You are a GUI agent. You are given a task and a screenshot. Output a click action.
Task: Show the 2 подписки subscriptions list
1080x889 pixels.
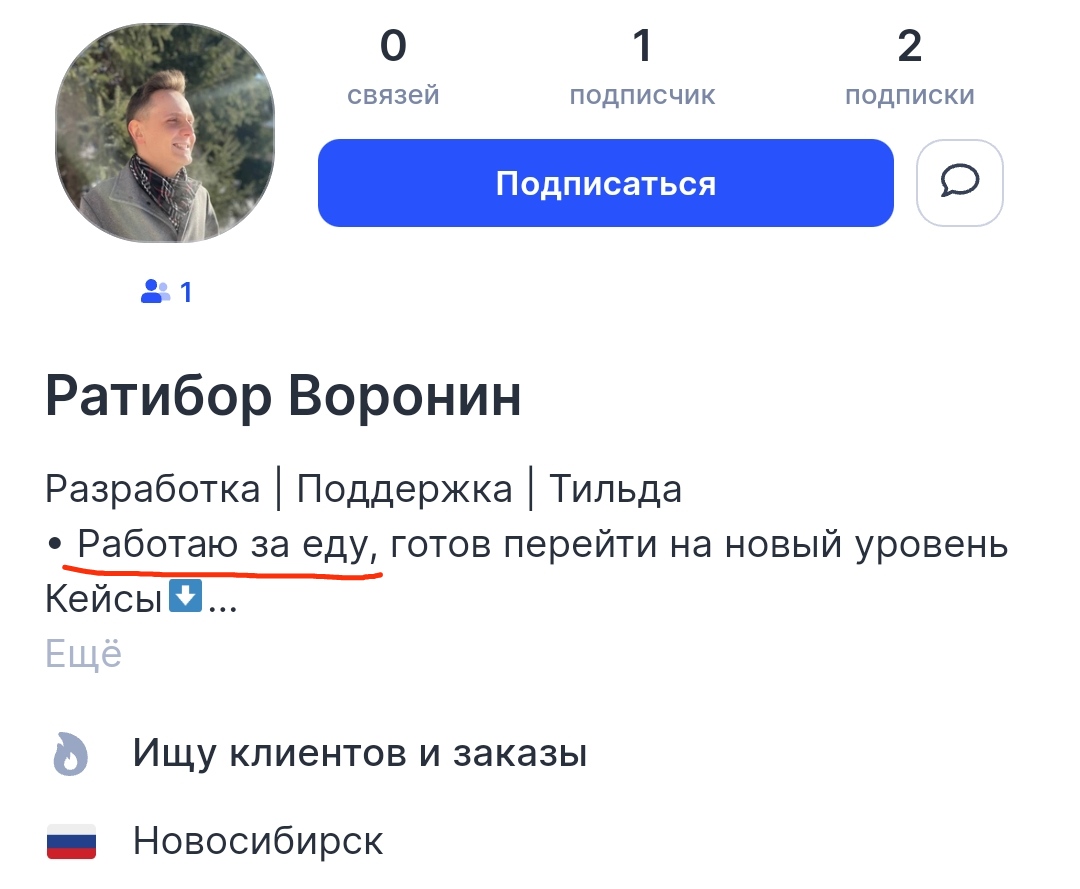909,68
